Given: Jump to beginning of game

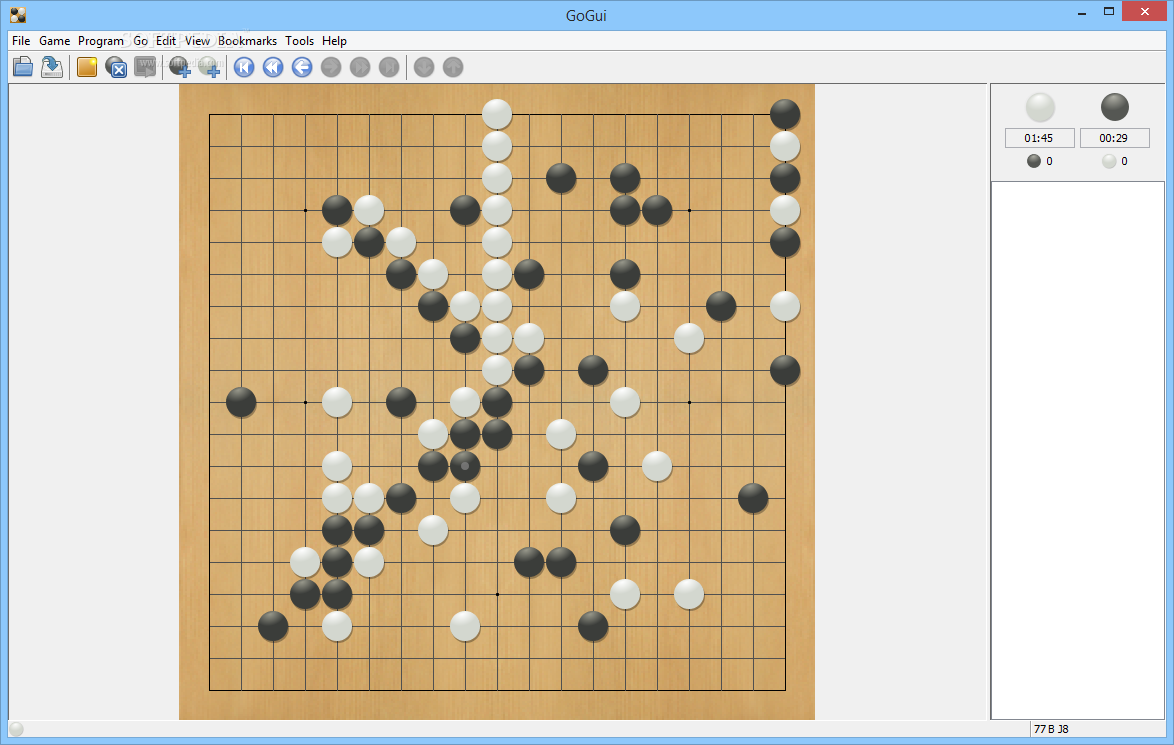Looking at the screenshot, I should [244, 67].
